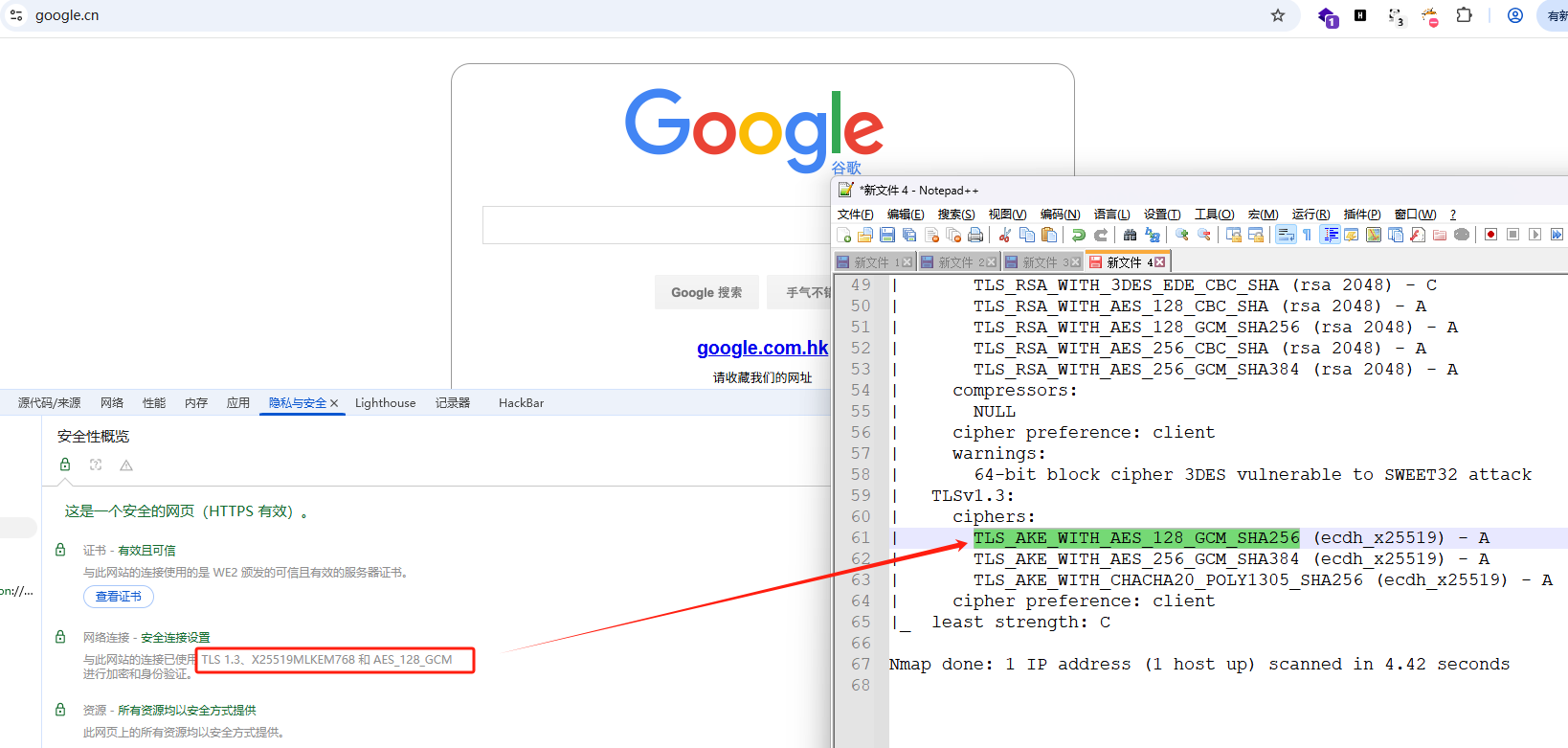Close the 新文件 3 tab
The height and width of the screenshot is (748, 1568).
point(1076,262)
